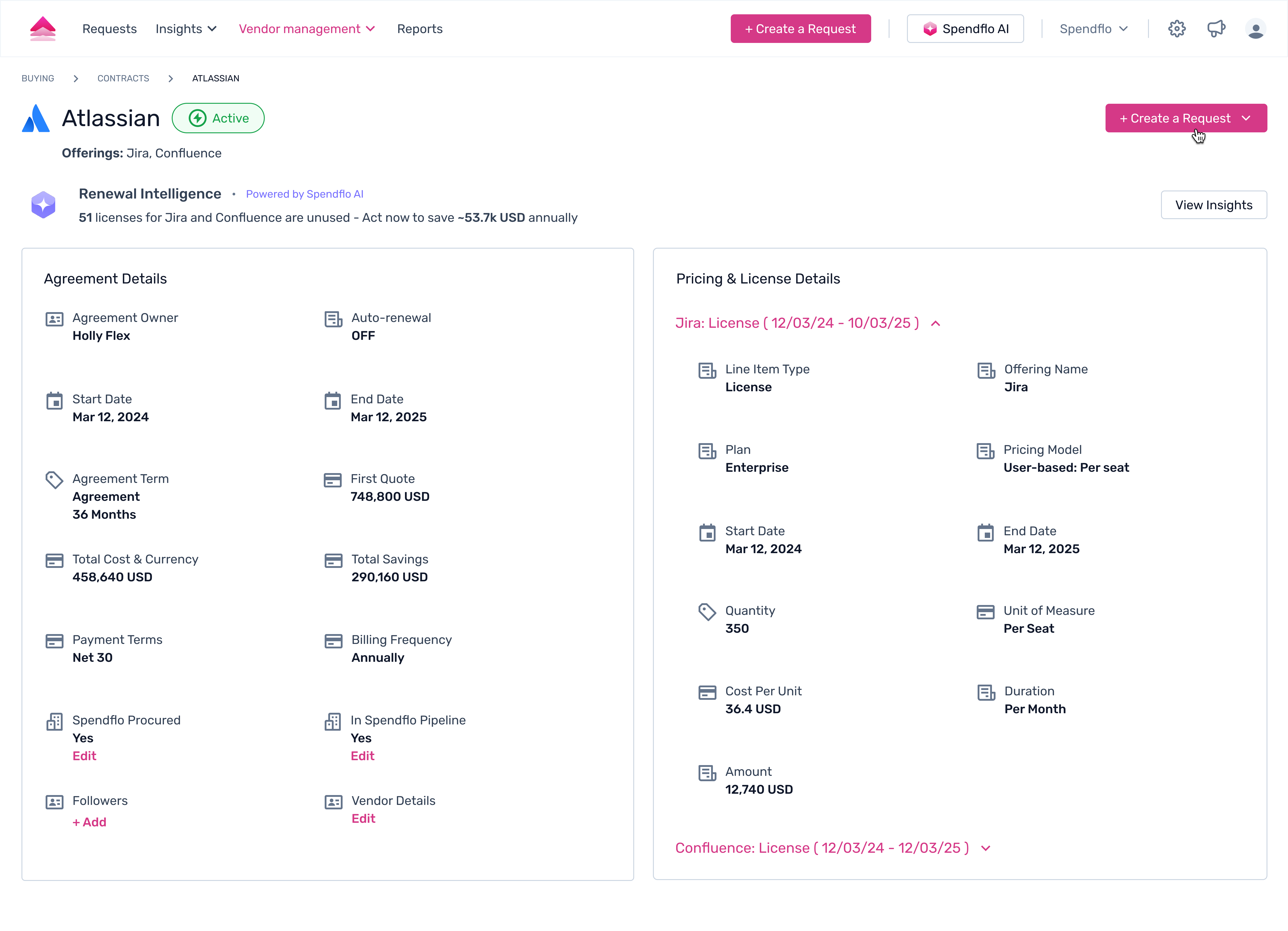Open the Reports menu item
The width and height of the screenshot is (1288, 931).
pos(420,29)
